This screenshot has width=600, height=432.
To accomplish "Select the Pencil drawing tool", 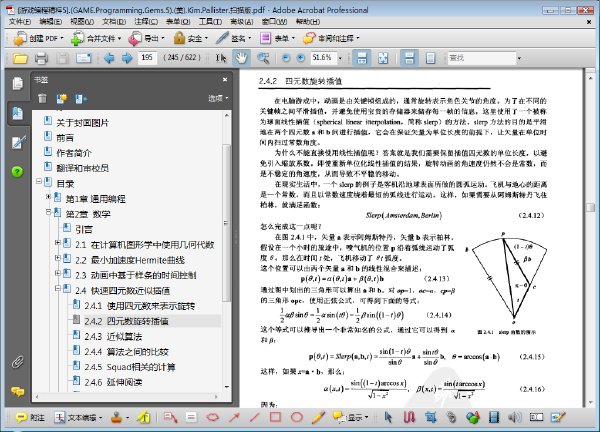I will tap(318, 417).
